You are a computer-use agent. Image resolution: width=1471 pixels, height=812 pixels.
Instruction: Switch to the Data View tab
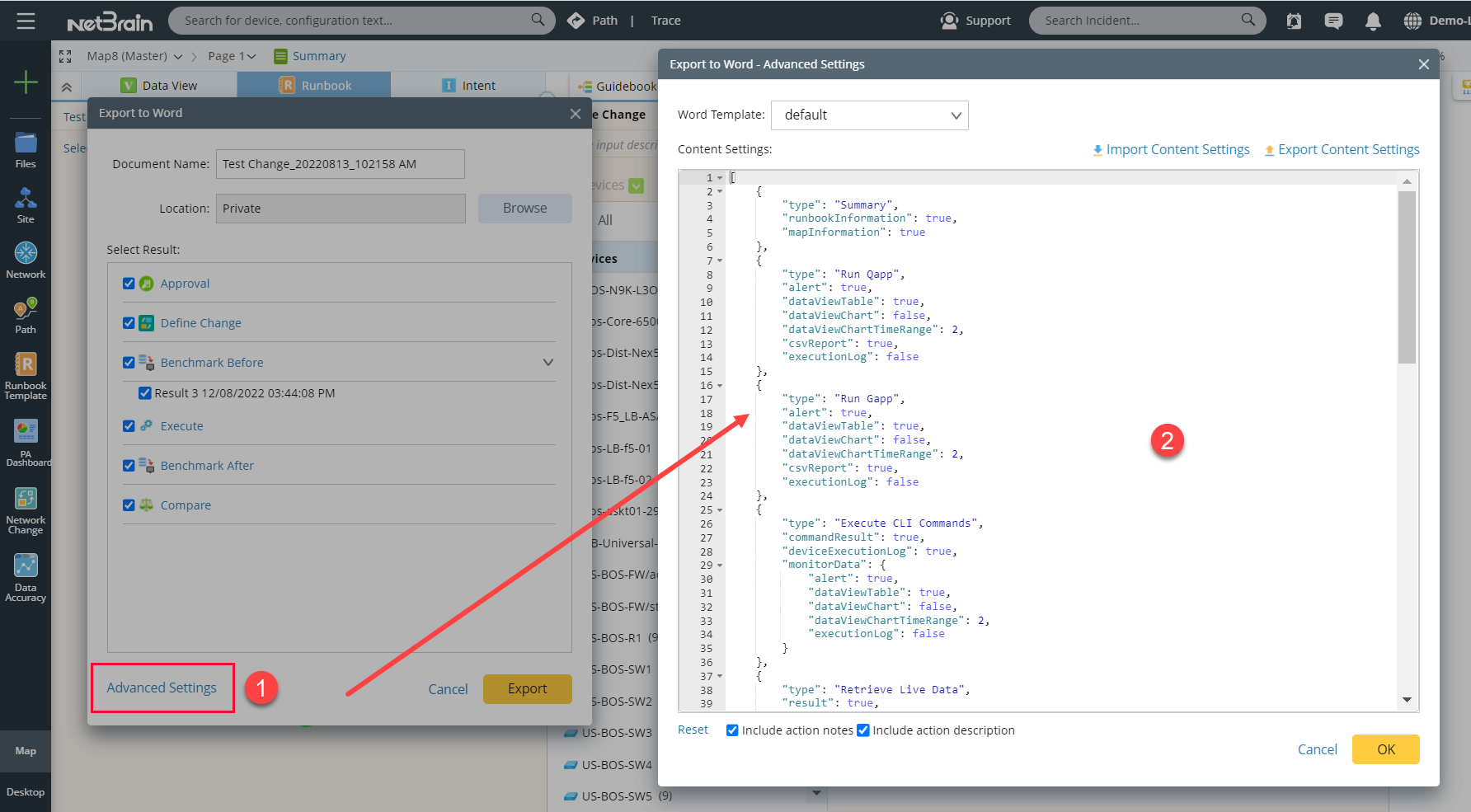coord(160,86)
